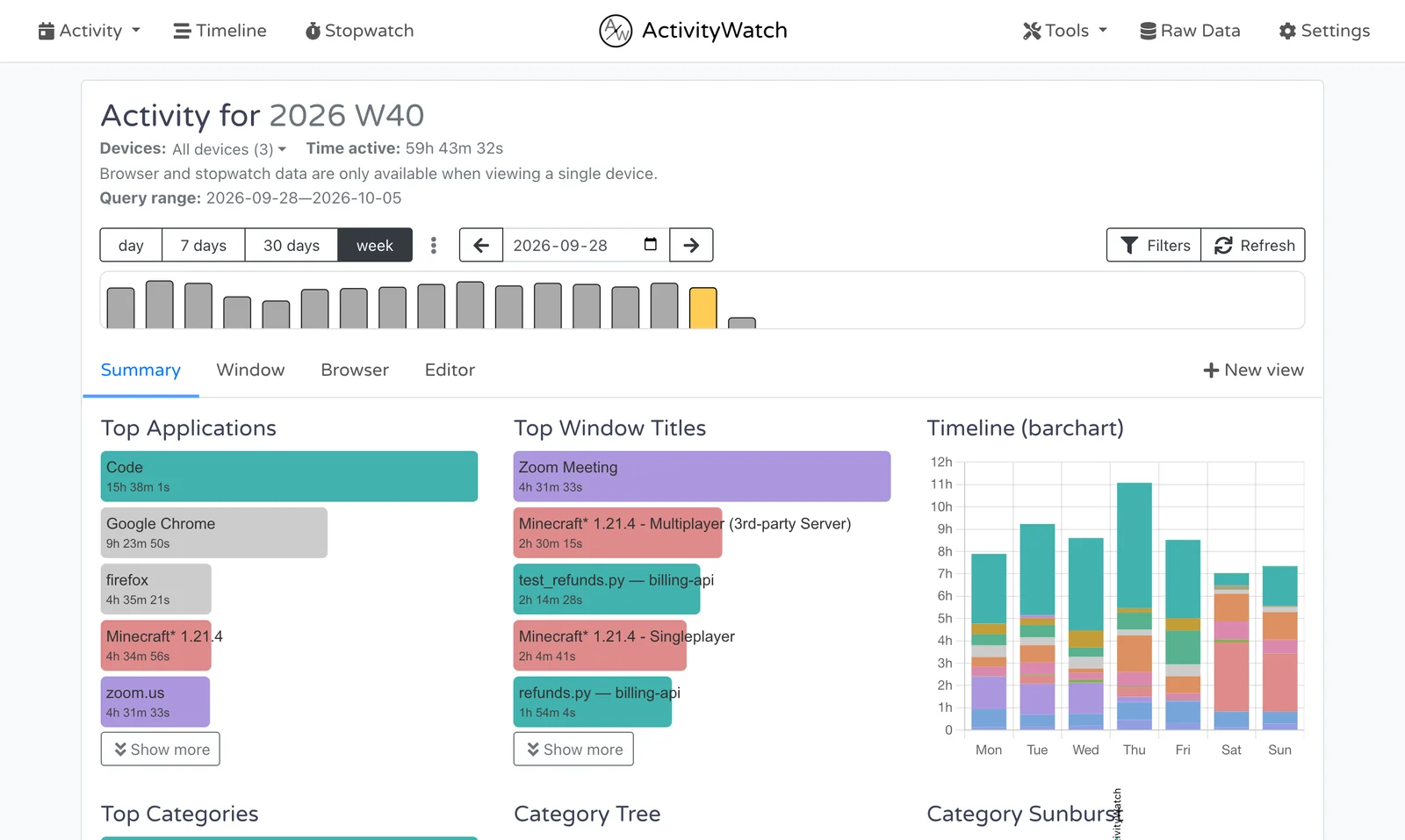Click the Google Chrome application bar

pyautogui.click(x=214, y=533)
